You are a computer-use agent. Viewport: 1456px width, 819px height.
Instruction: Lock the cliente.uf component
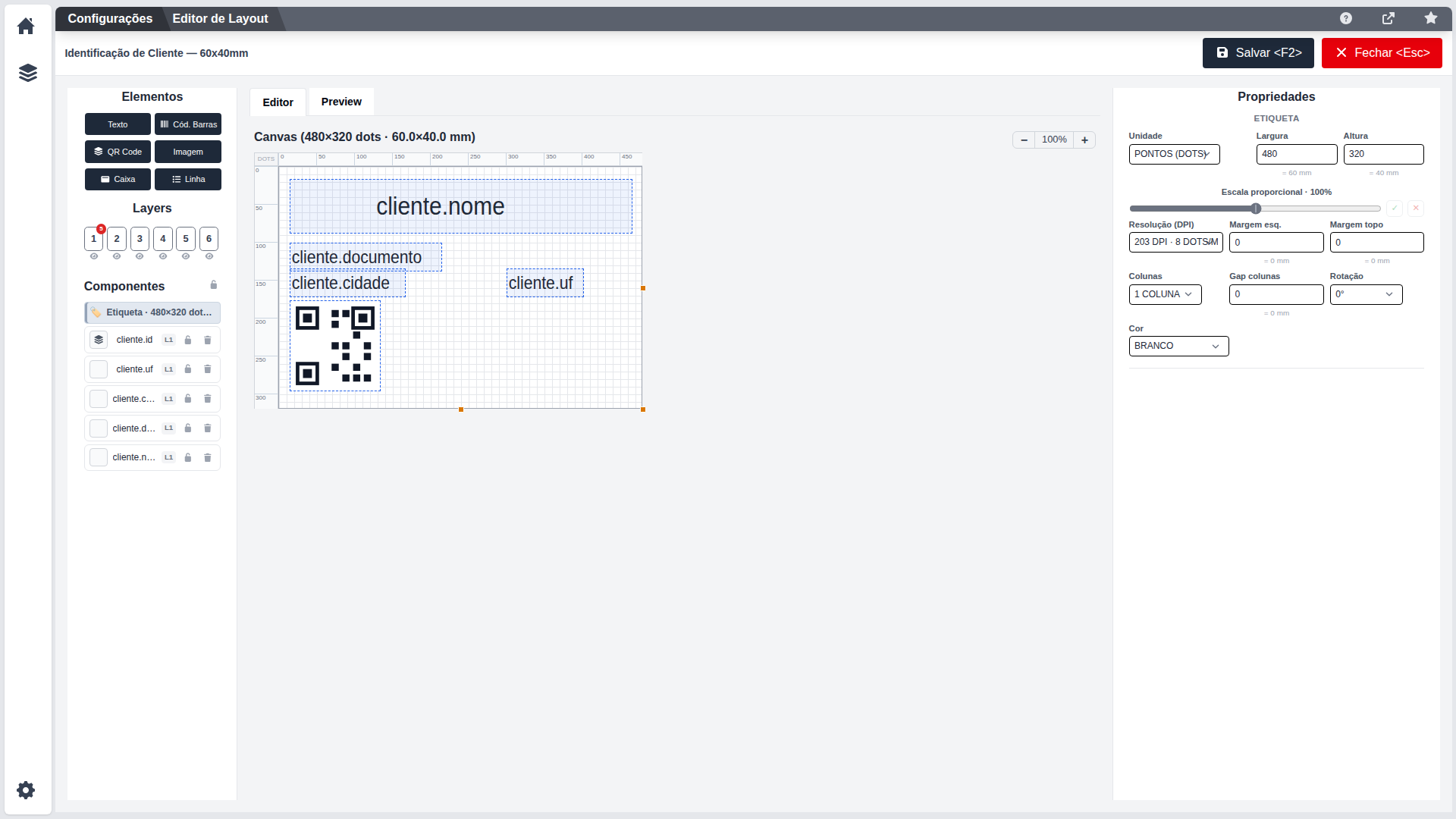click(x=188, y=369)
